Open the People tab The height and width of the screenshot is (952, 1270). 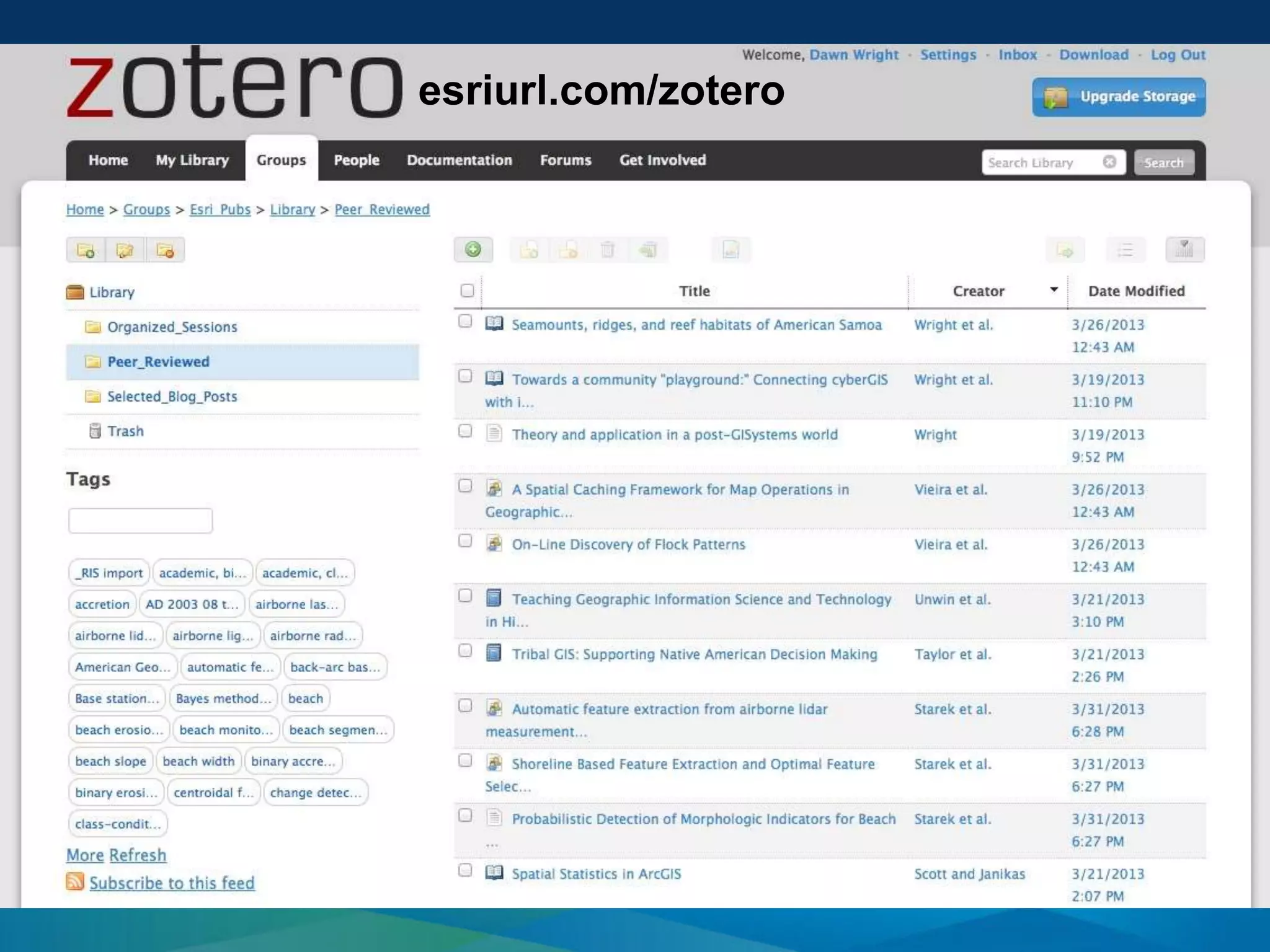(357, 160)
